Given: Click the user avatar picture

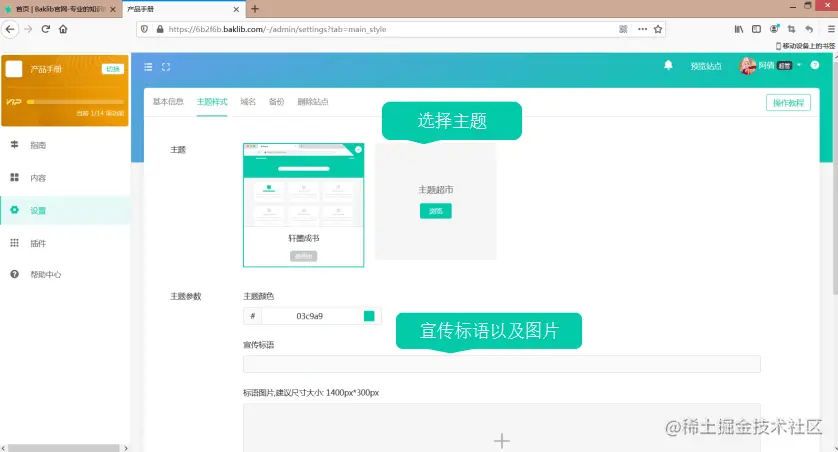Looking at the screenshot, I should (x=747, y=66).
